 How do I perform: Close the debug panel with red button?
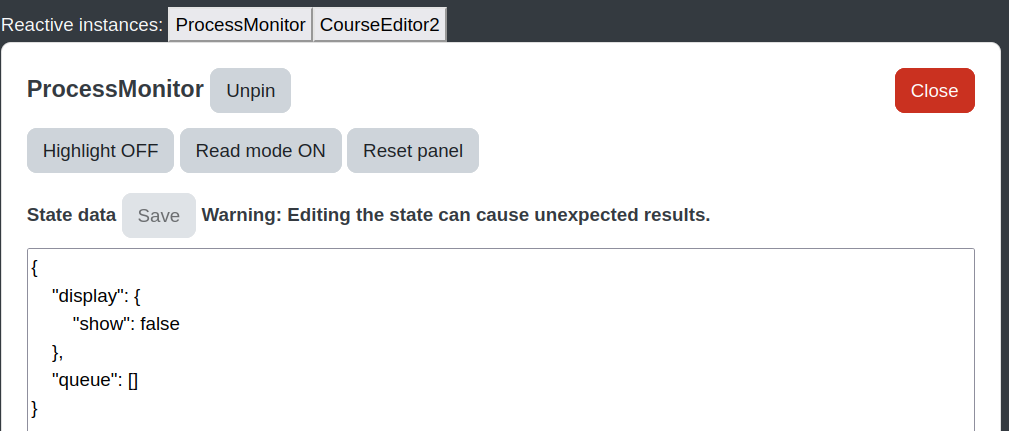(x=934, y=91)
